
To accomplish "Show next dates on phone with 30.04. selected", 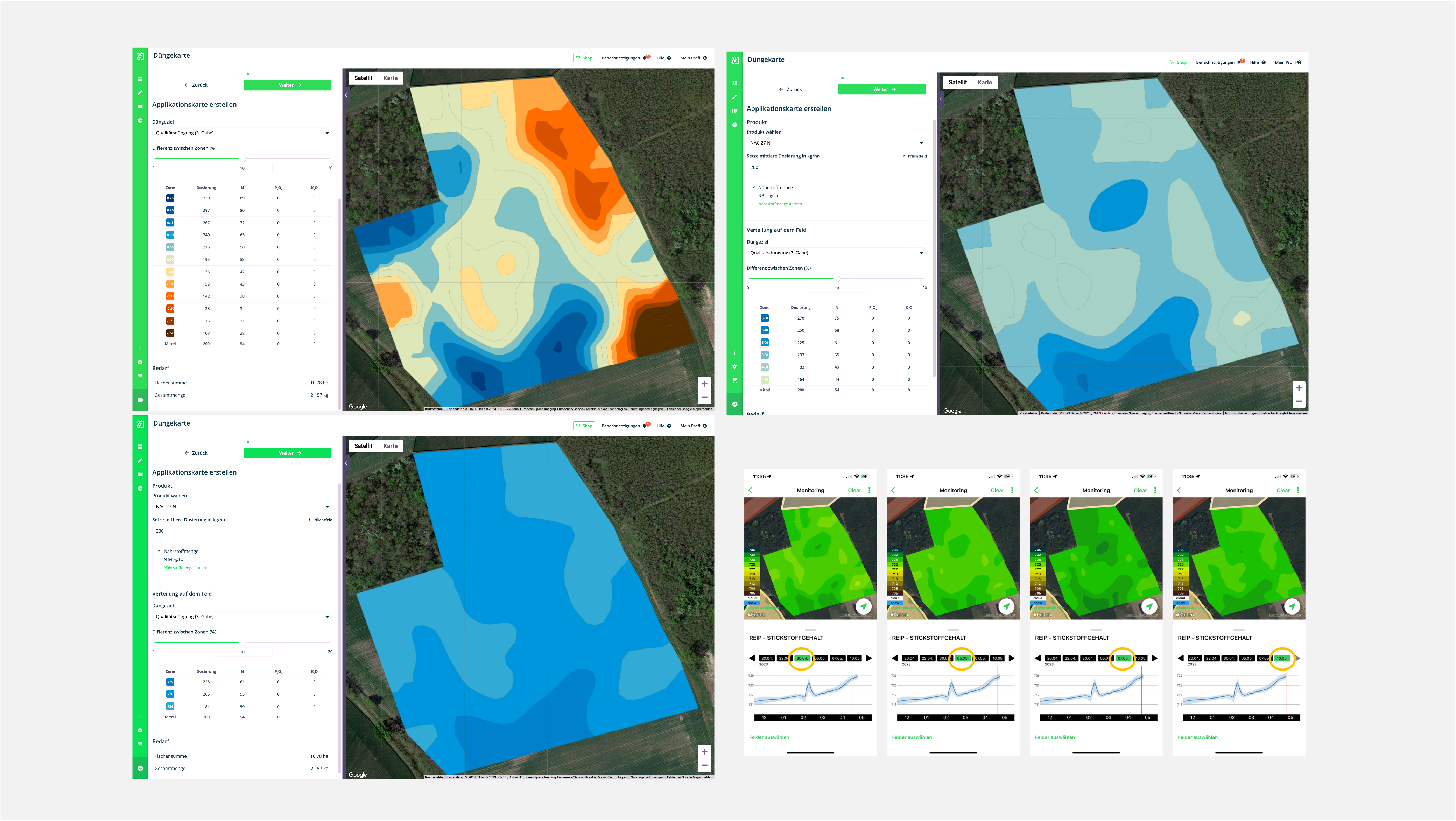I will [869, 658].
